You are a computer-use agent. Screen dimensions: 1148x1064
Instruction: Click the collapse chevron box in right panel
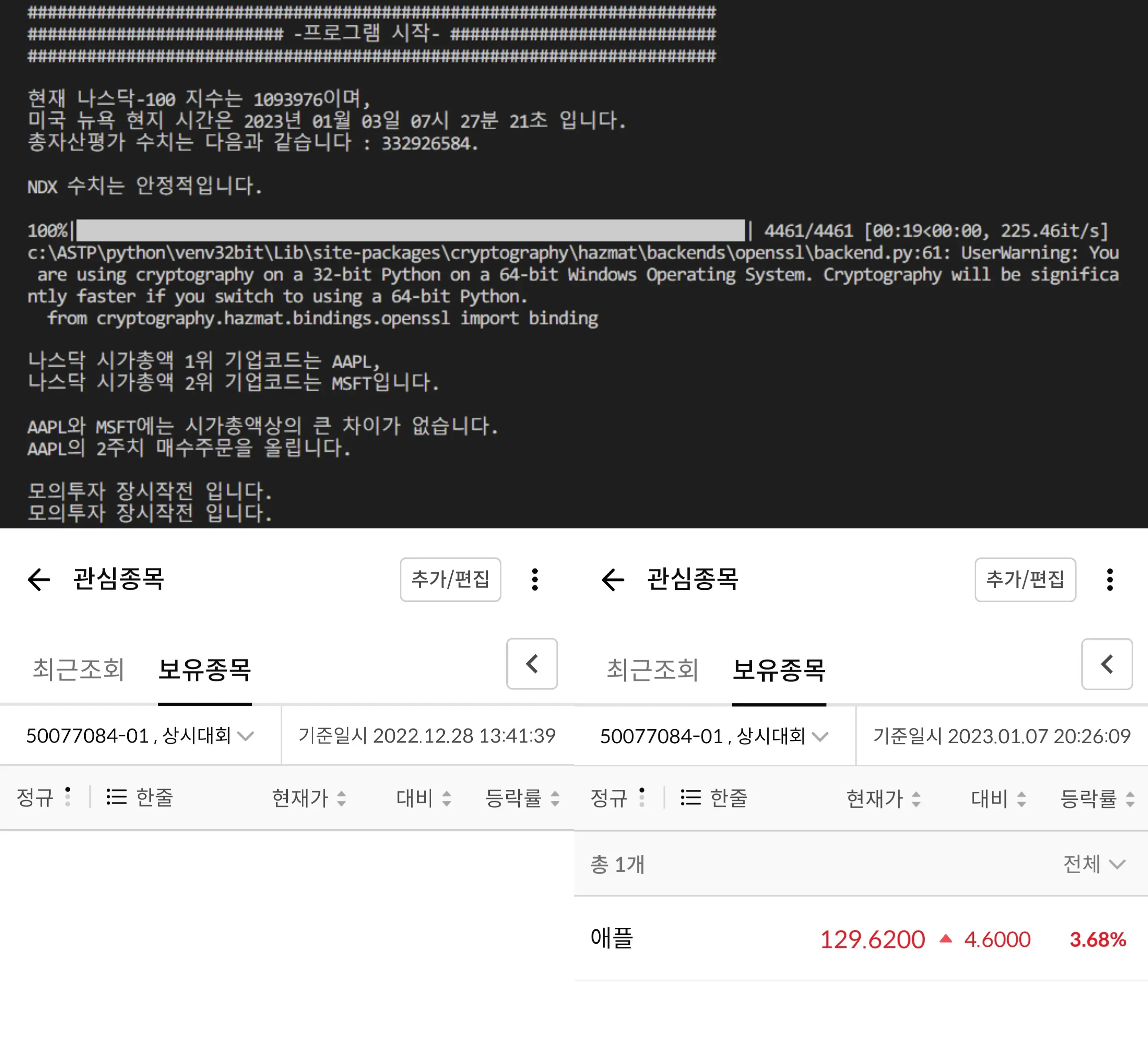pyautogui.click(x=1107, y=664)
